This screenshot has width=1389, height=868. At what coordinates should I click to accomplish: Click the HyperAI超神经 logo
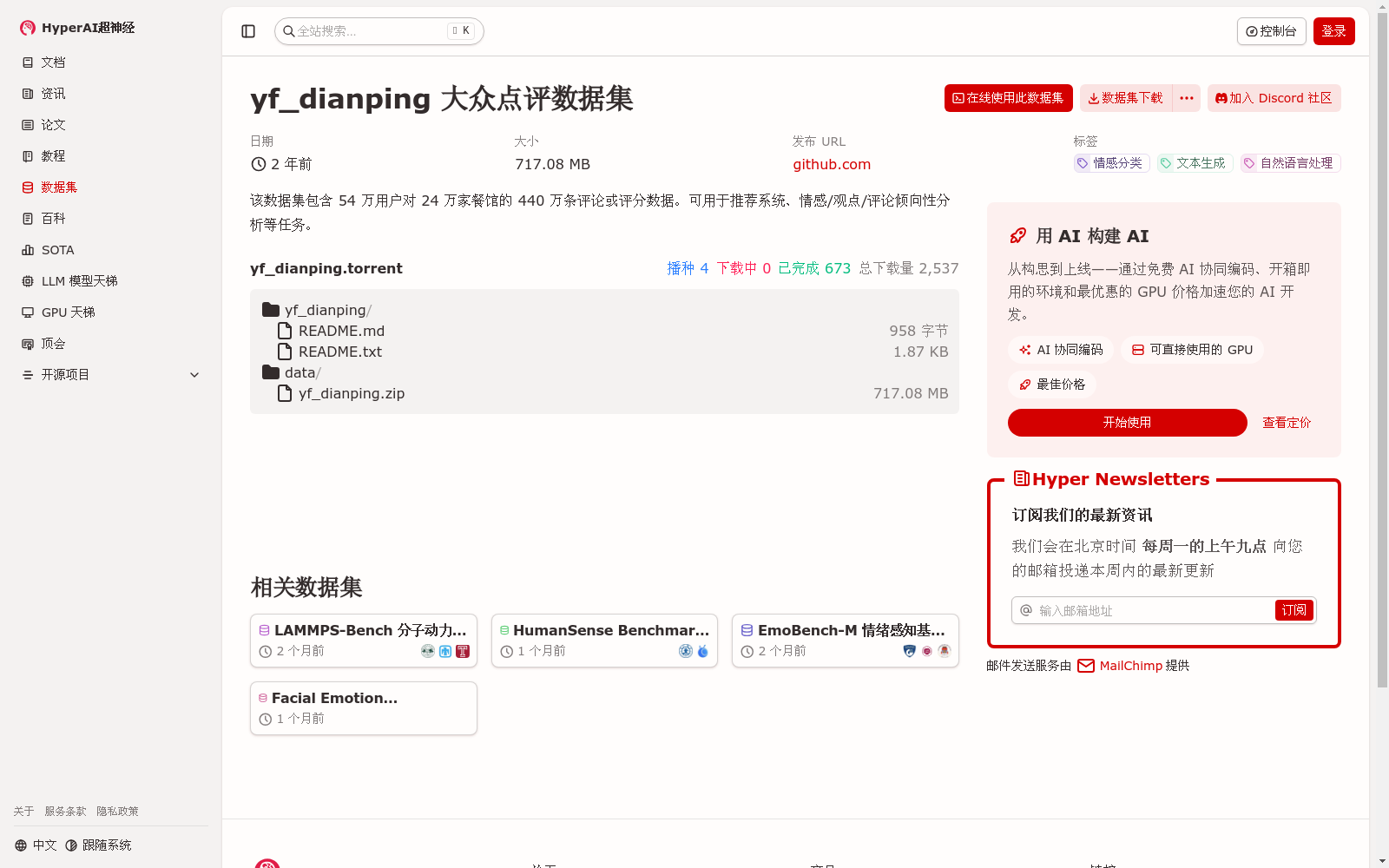(77, 28)
